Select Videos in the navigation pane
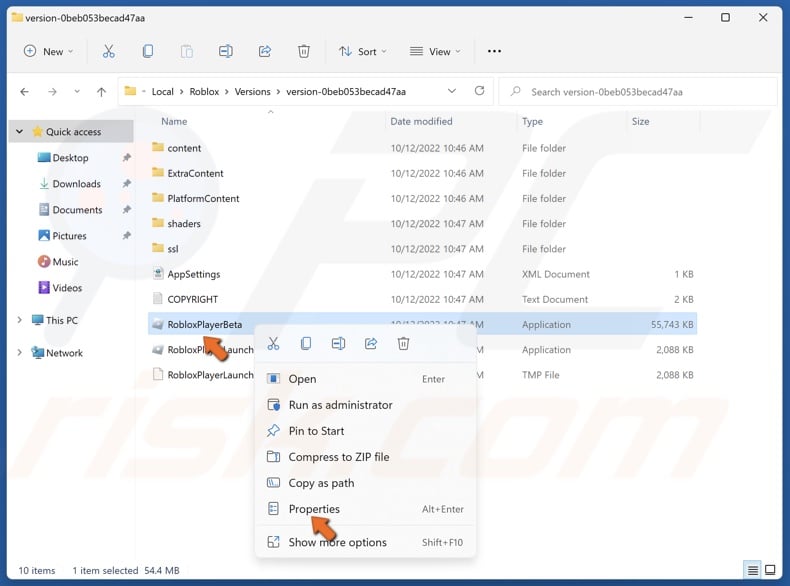Viewport: 790px width, 586px height. [67, 288]
